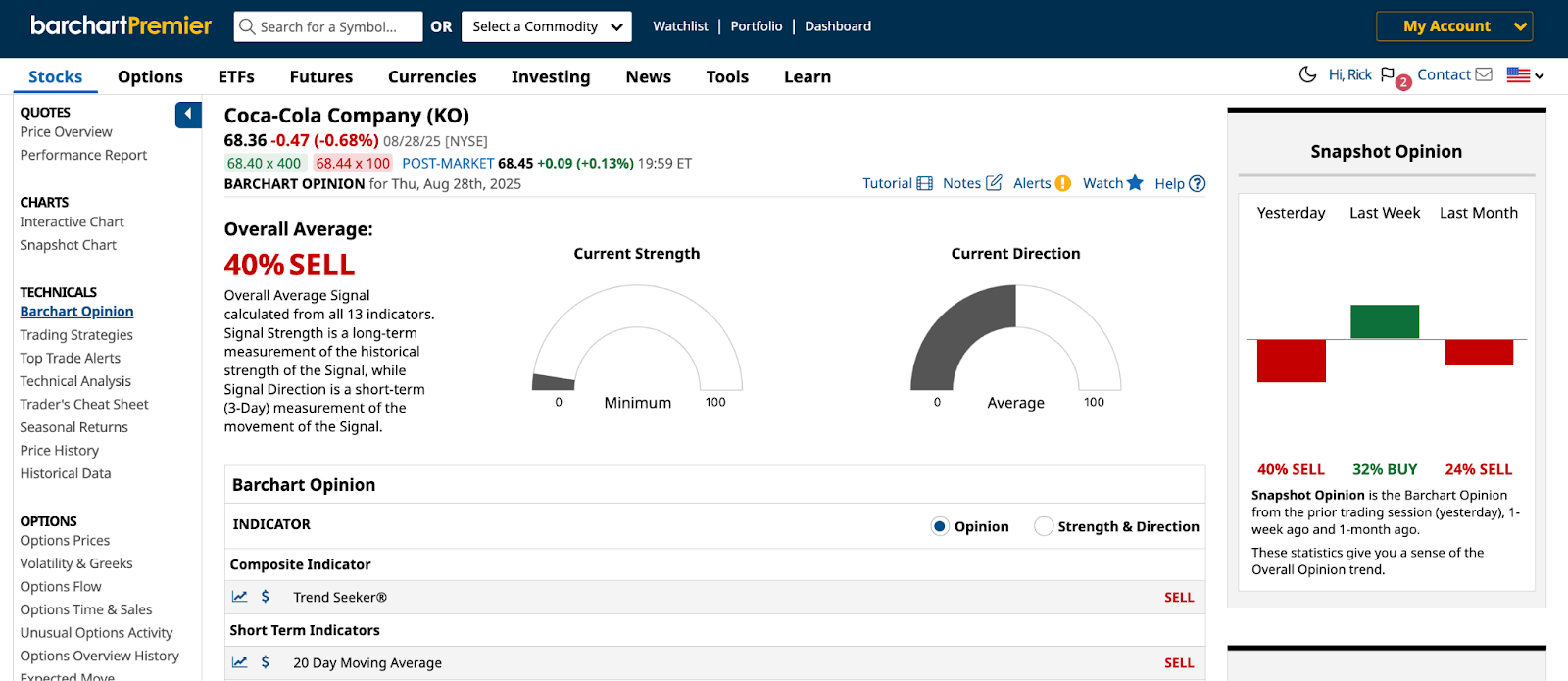Click dollar icon for 20 Day Moving Average
Viewport: 1568px width, 681px height.
[x=265, y=662]
